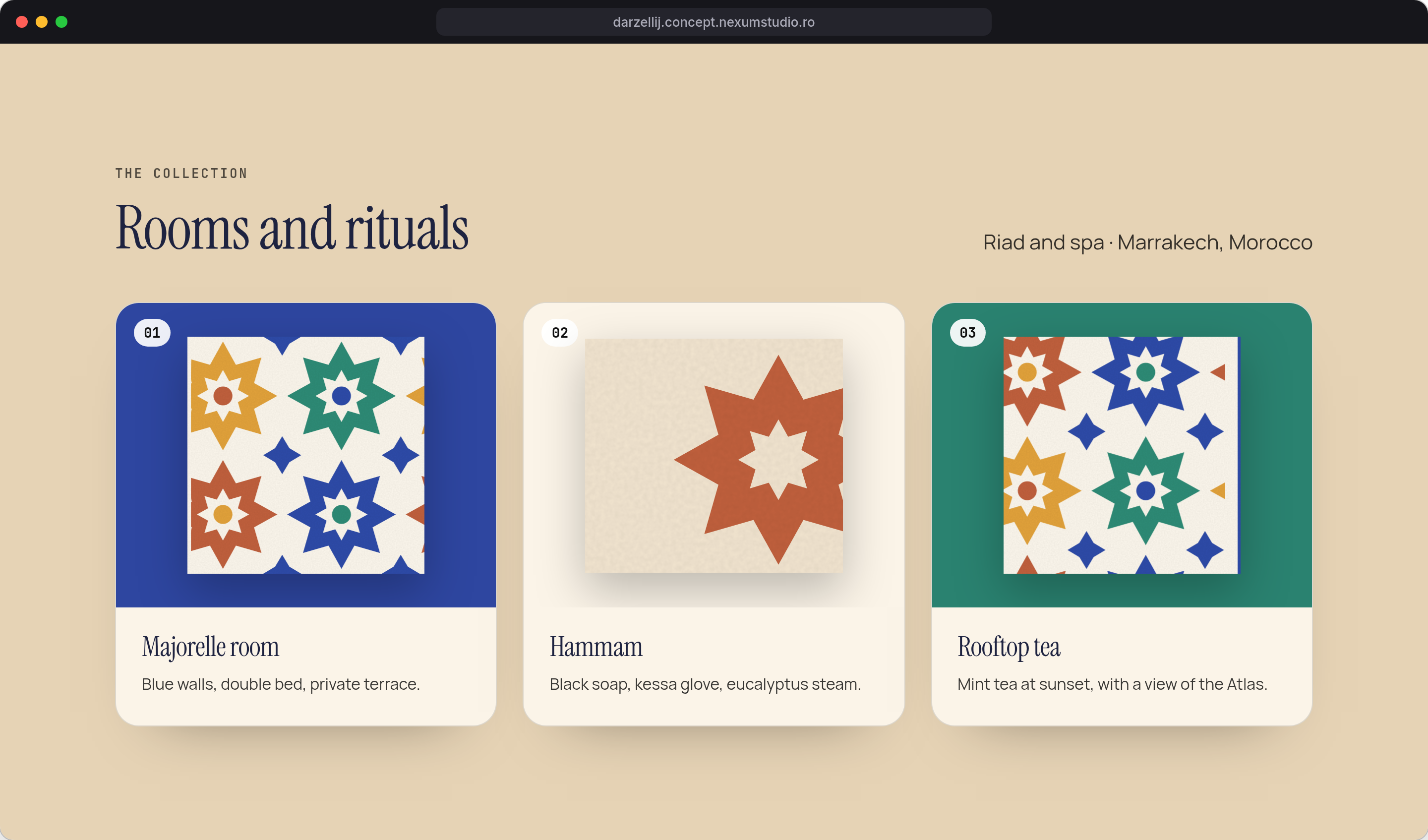Open the Majorelle room tile image
Screen dimensions: 1428x840
pos(306,455)
